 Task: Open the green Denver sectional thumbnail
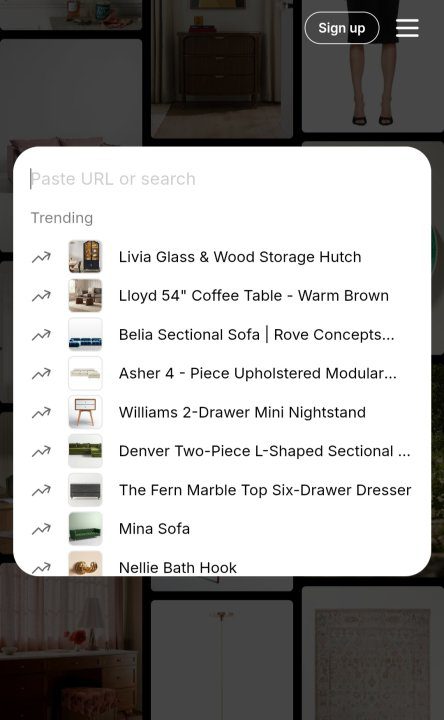85,451
